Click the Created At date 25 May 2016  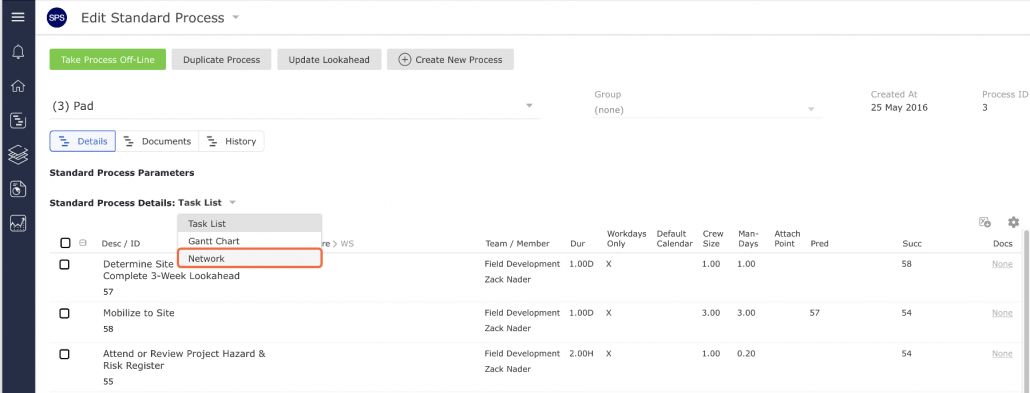(x=899, y=108)
